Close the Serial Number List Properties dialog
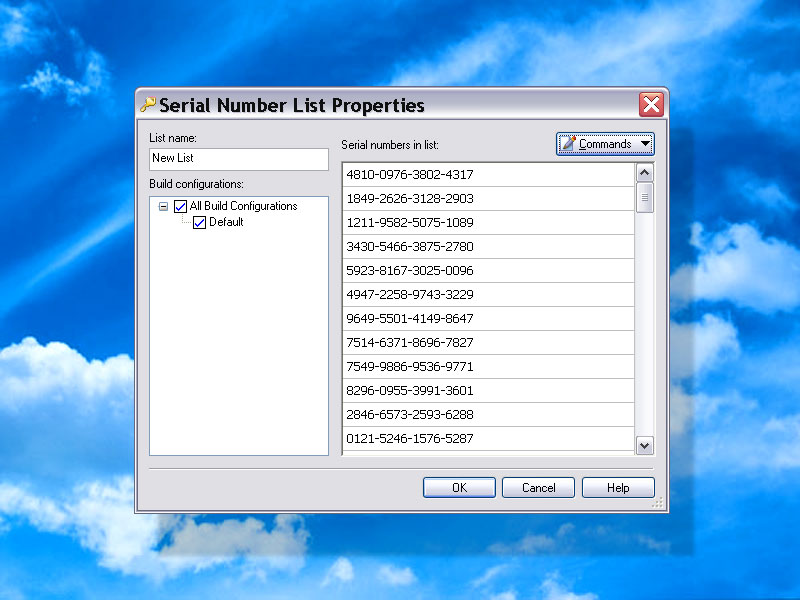 651,105
